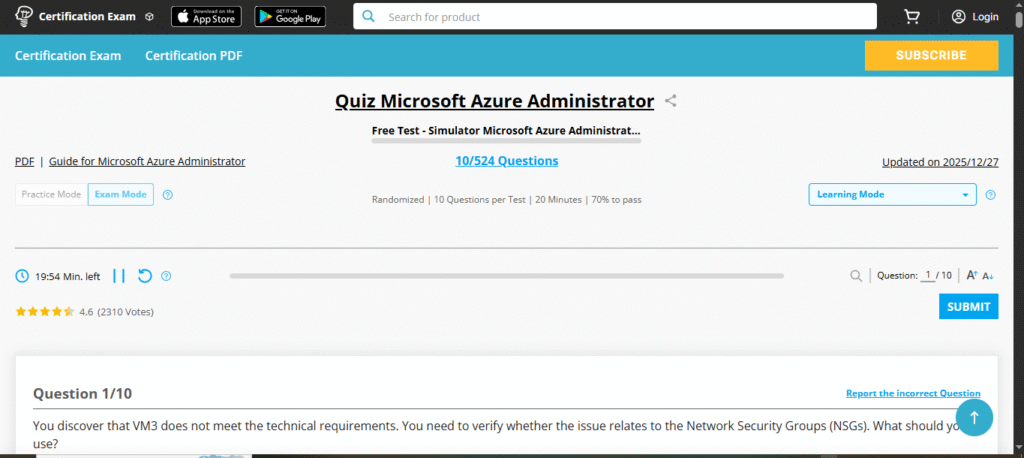Open the 10/524 Questions link
This screenshot has height=458, width=1024.
point(506,161)
